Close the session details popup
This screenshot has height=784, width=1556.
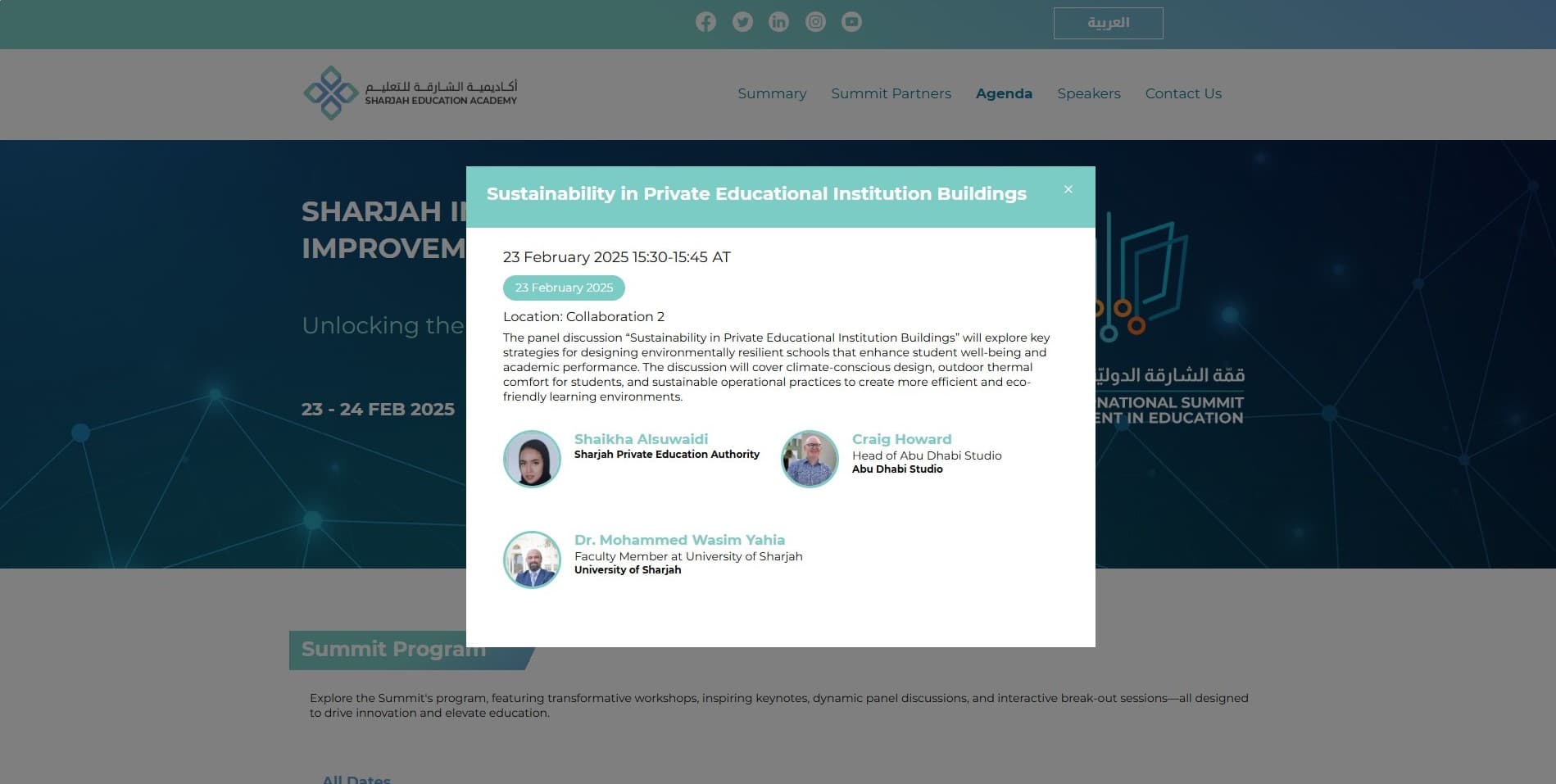1068,189
